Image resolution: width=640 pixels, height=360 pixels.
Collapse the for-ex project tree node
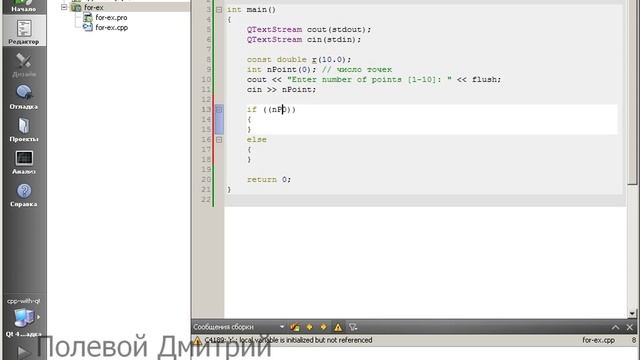pyautogui.click(x=64, y=7)
